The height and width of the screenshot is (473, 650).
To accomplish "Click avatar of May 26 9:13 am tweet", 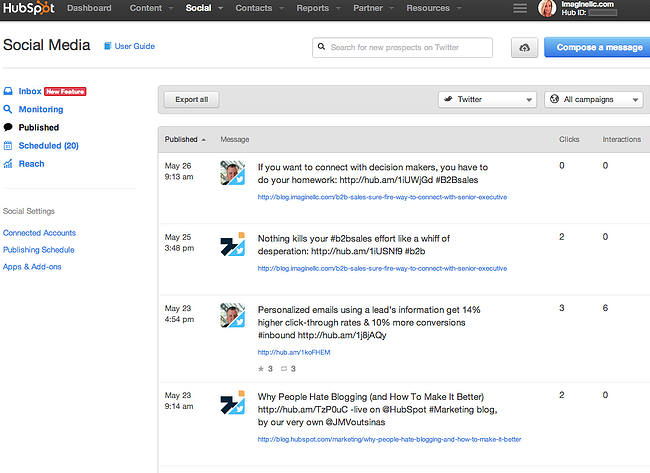I will [233, 173].
